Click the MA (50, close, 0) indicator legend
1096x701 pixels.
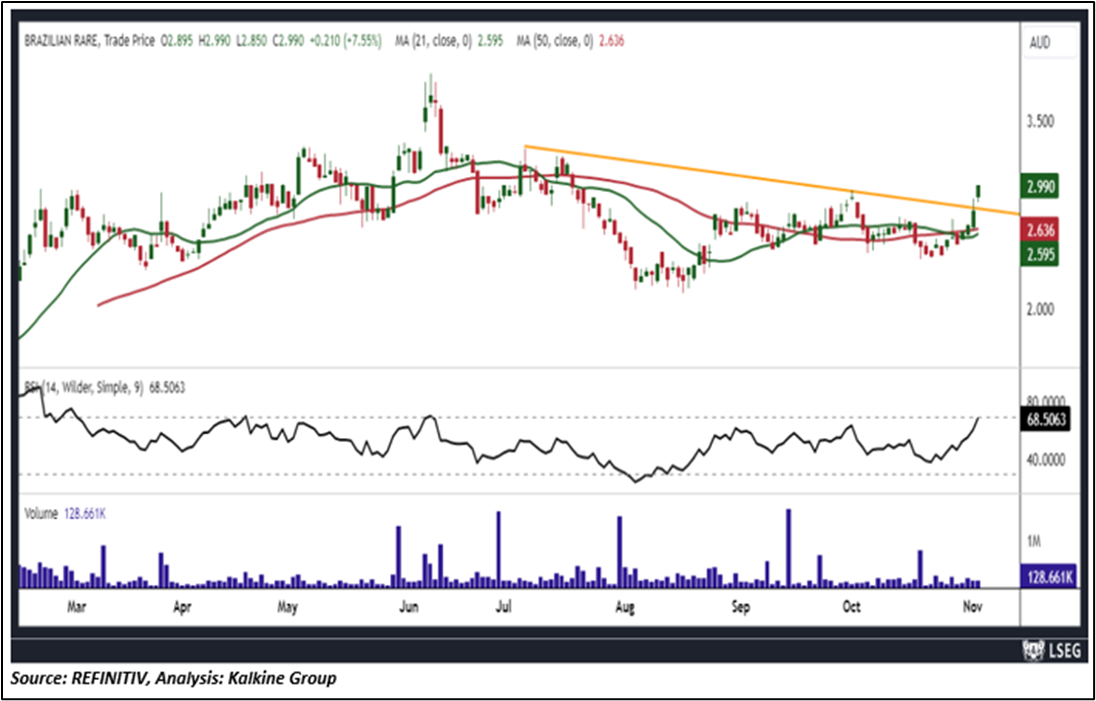click(570, 41)
